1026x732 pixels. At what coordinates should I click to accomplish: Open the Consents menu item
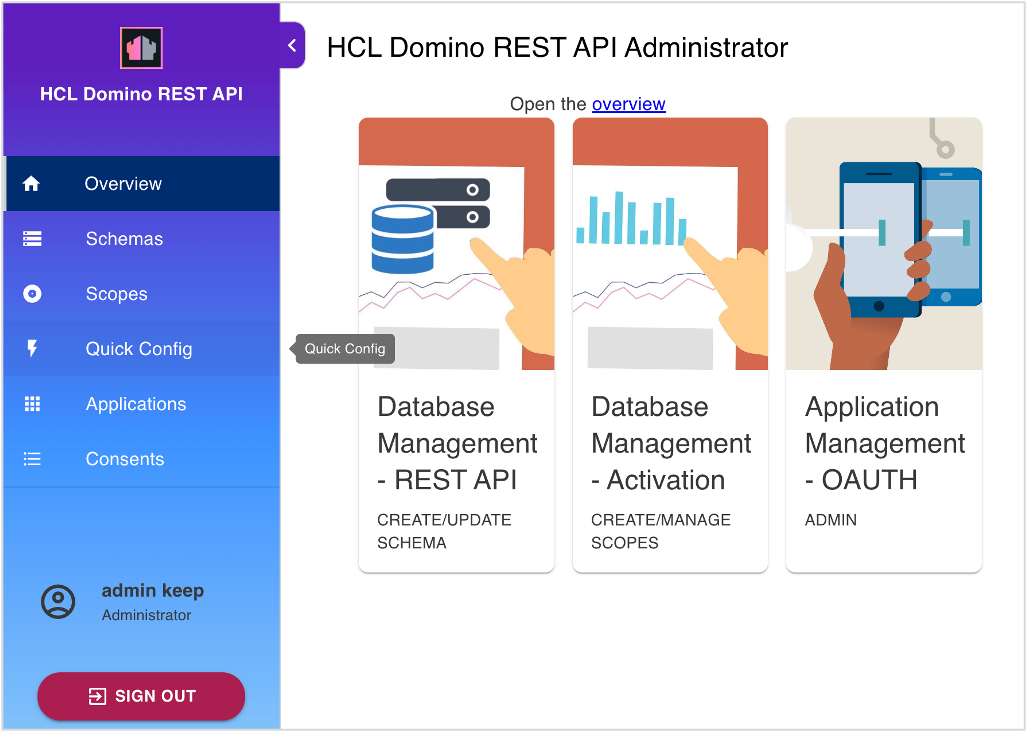click(142, 459)
